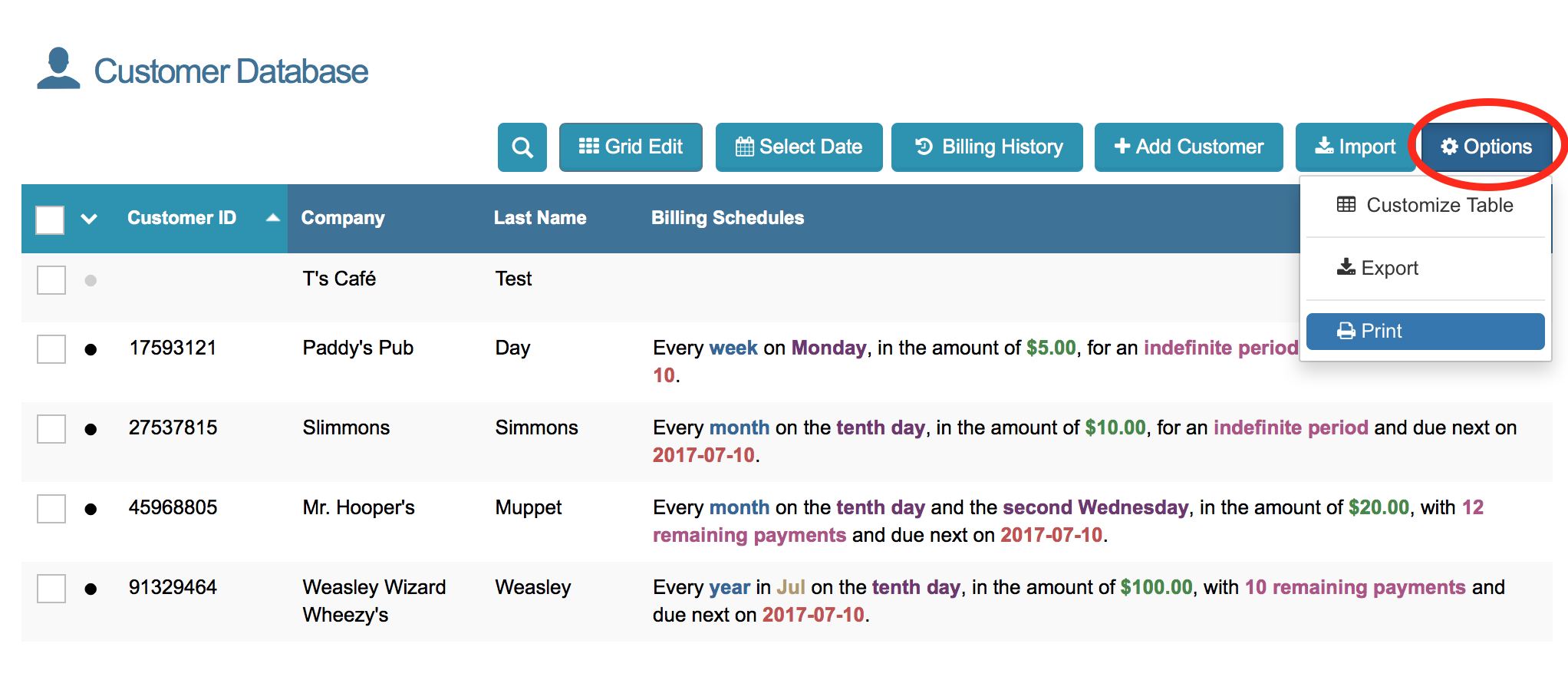Choose Customize Table from Options menu

point(1425,206)
